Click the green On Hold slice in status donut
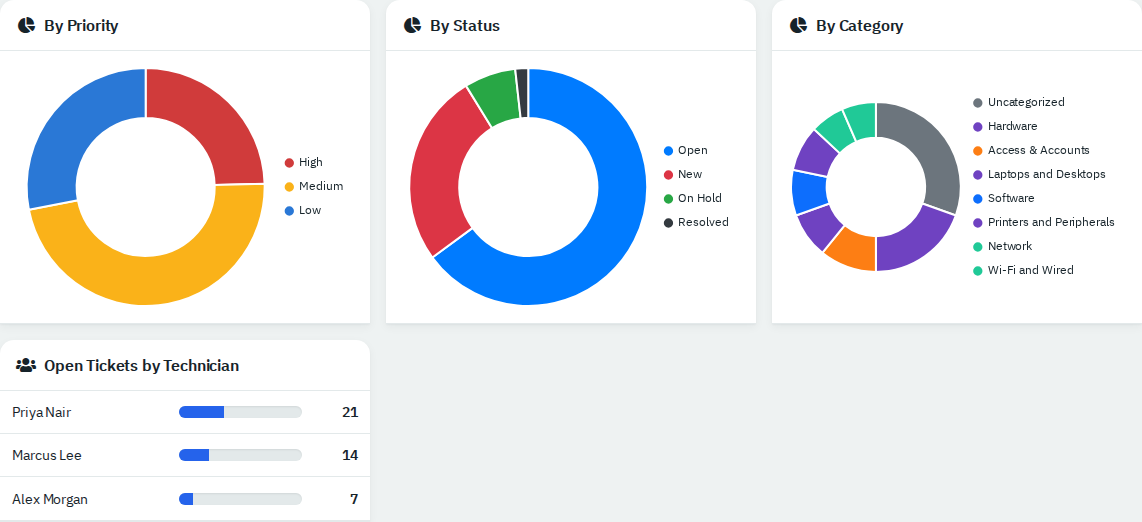 pyautogui.click(x=495, y=97)
